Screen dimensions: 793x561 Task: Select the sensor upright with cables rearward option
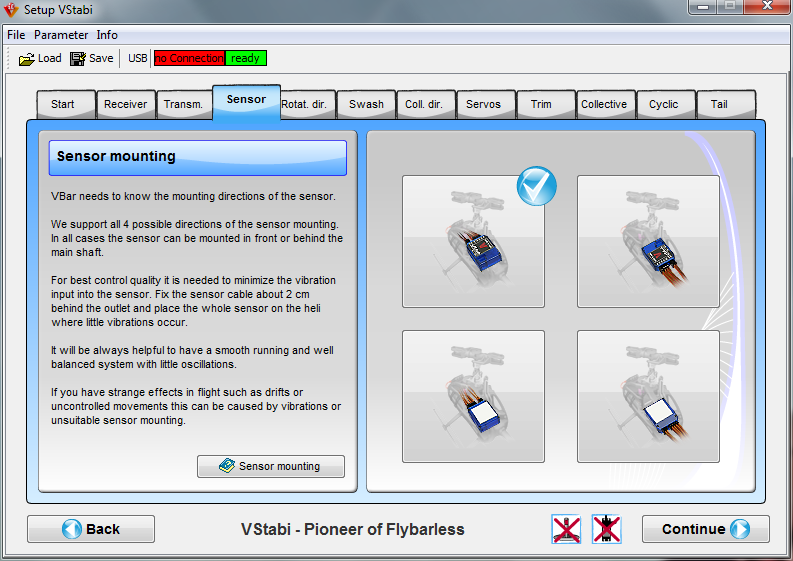(x=648, y=241)
